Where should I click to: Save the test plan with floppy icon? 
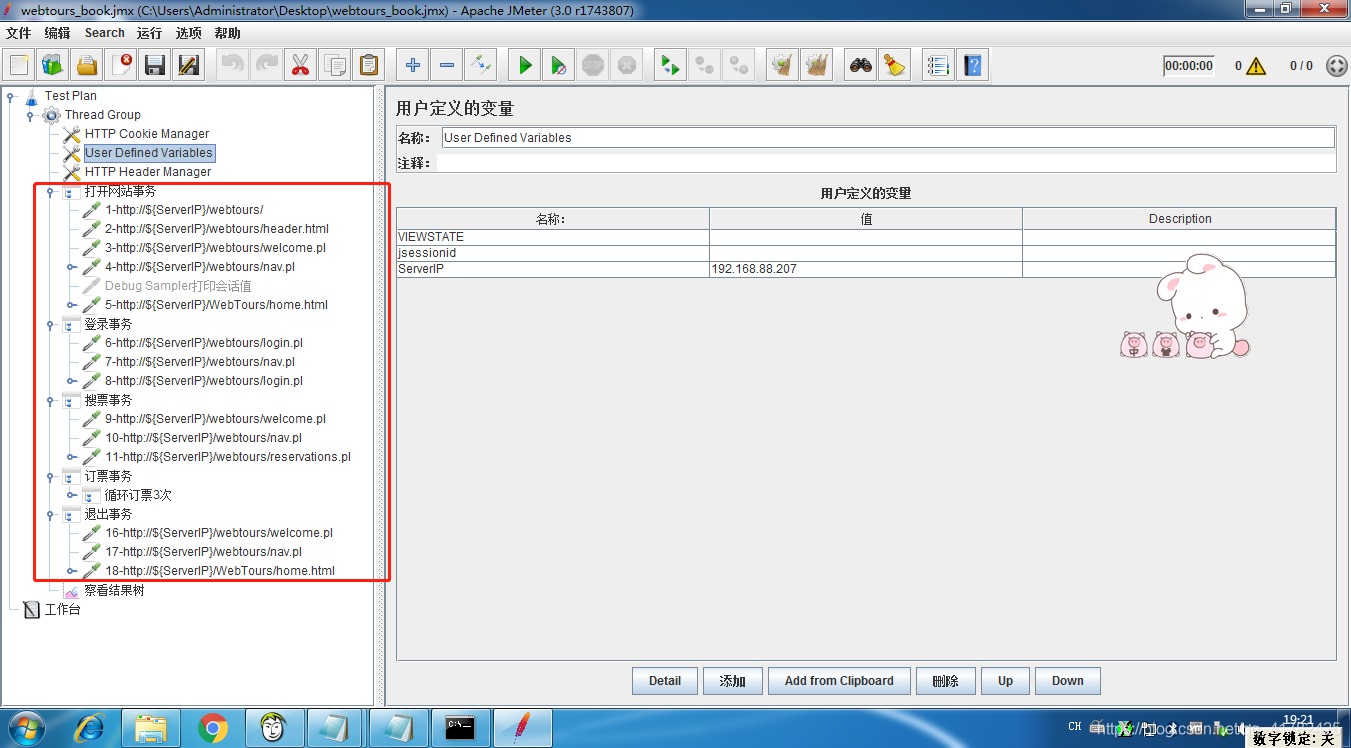coord(155,66)
